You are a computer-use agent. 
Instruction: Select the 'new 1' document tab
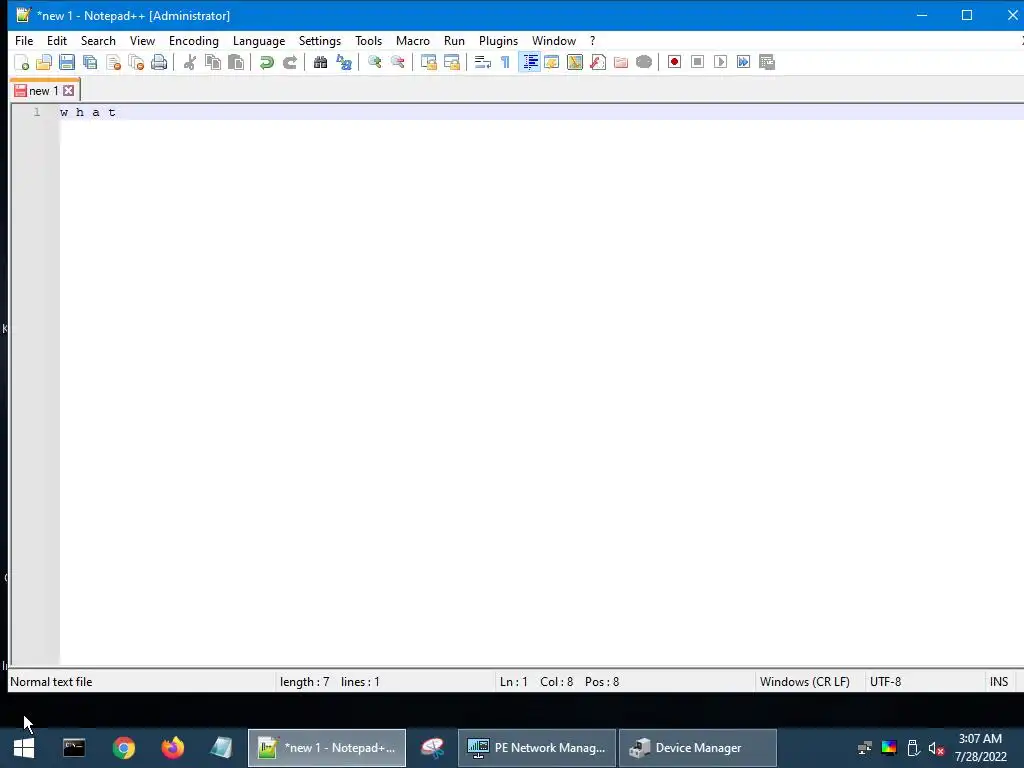(x=43, y=91)
